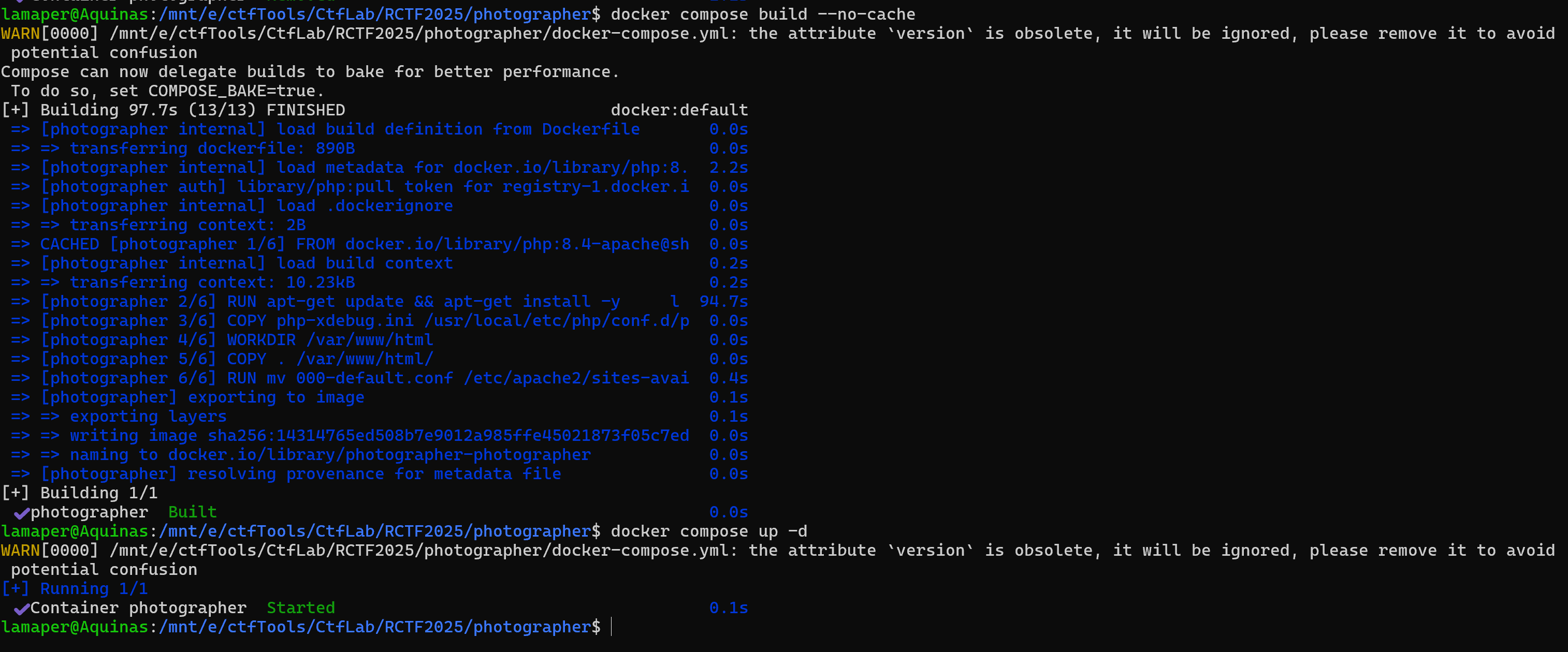Click the 'COPY php-xdebug.ini' build step line
This screenshot has width=1568, height=652.
click(457, 320)
